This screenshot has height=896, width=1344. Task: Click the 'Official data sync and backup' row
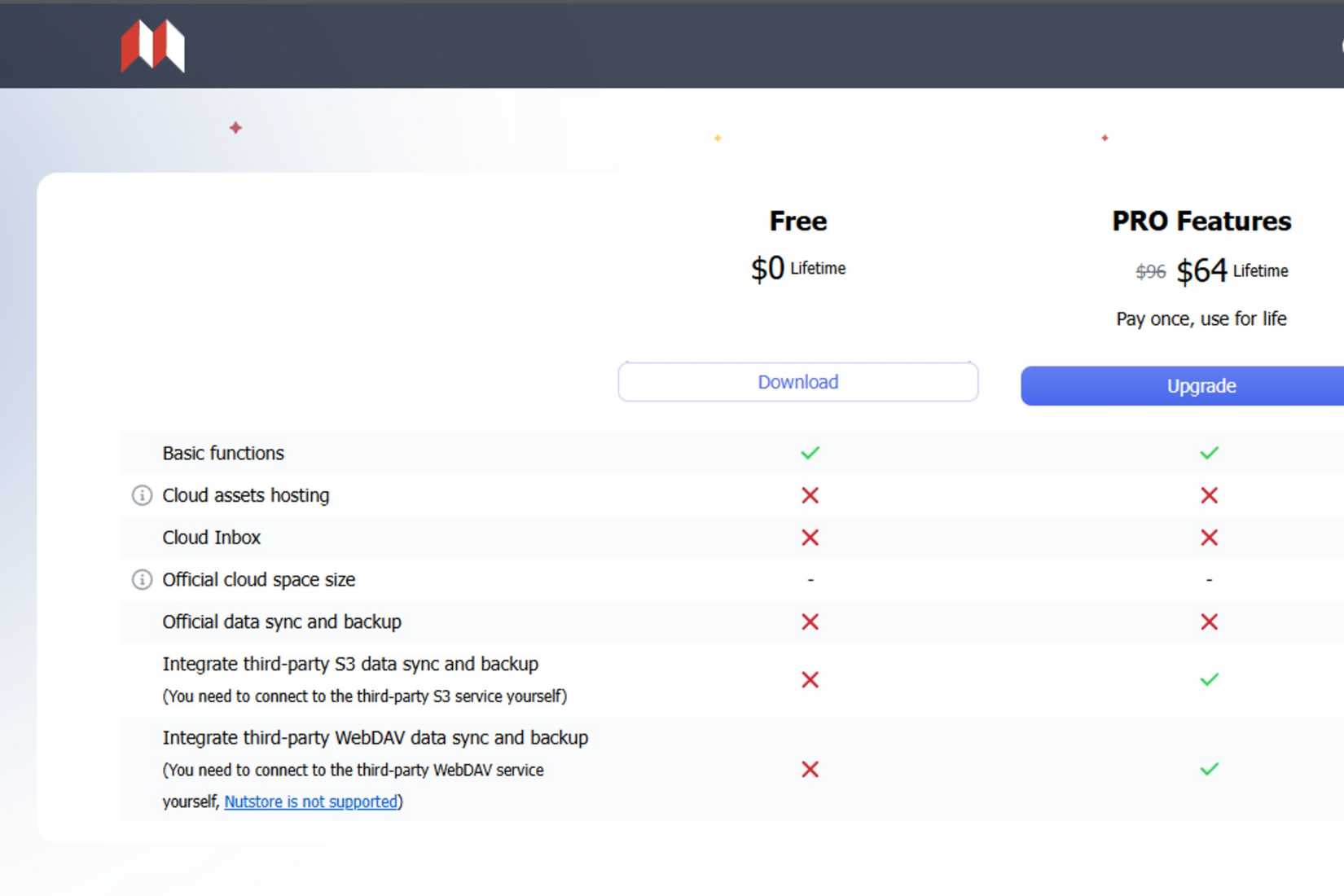[x=282, y=621]
